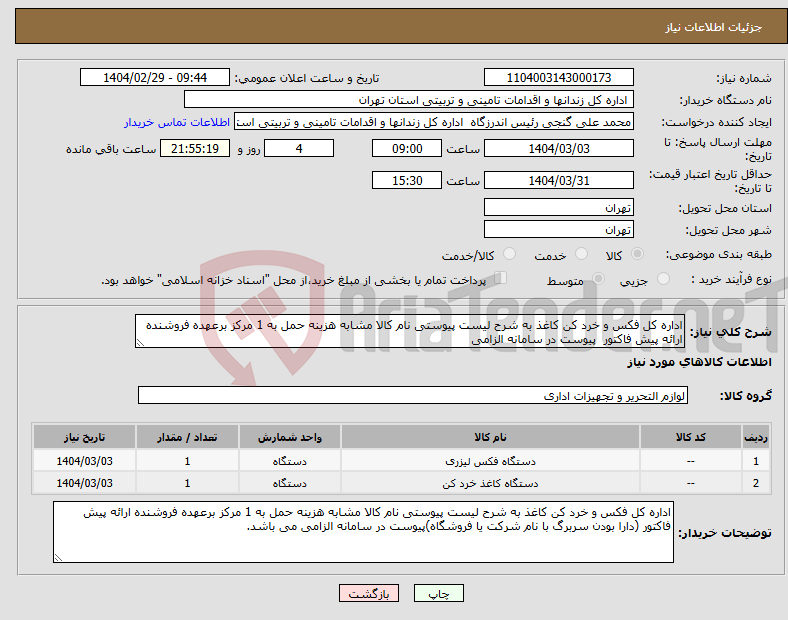Click the ردیف column header

point(756,437)
